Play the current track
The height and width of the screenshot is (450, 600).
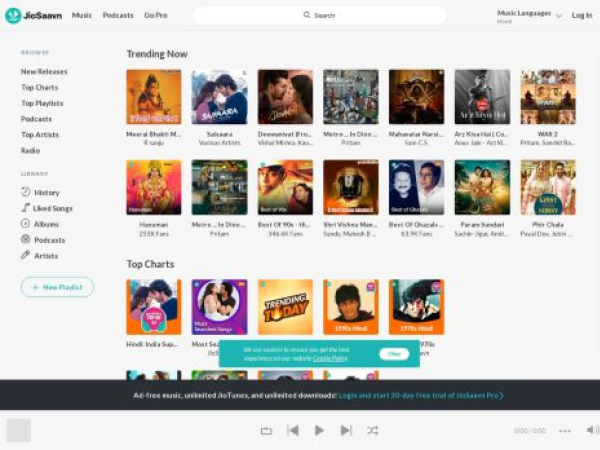point(319,430)
